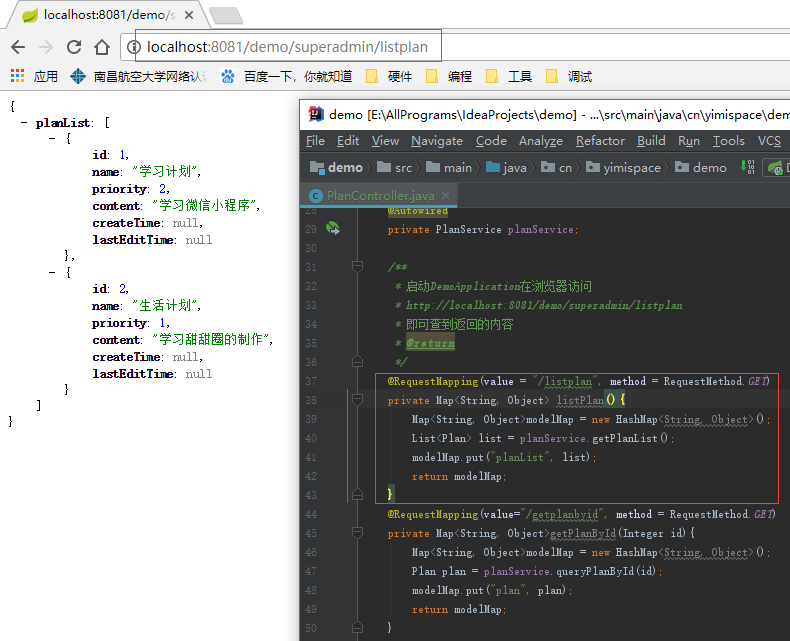
Task: Click the fold end marker at line 50
Action: [357, 627]
